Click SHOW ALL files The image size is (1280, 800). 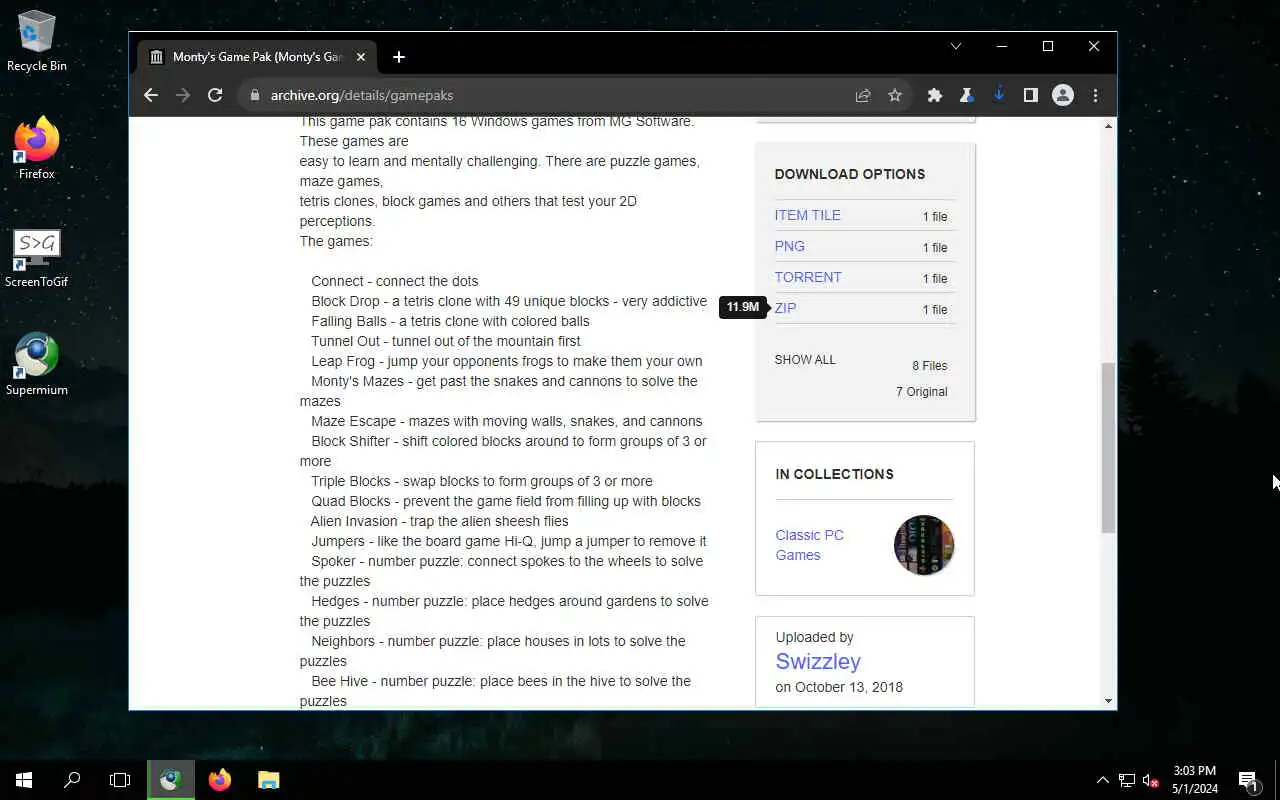pyautogui.click(x=805, y=359)
